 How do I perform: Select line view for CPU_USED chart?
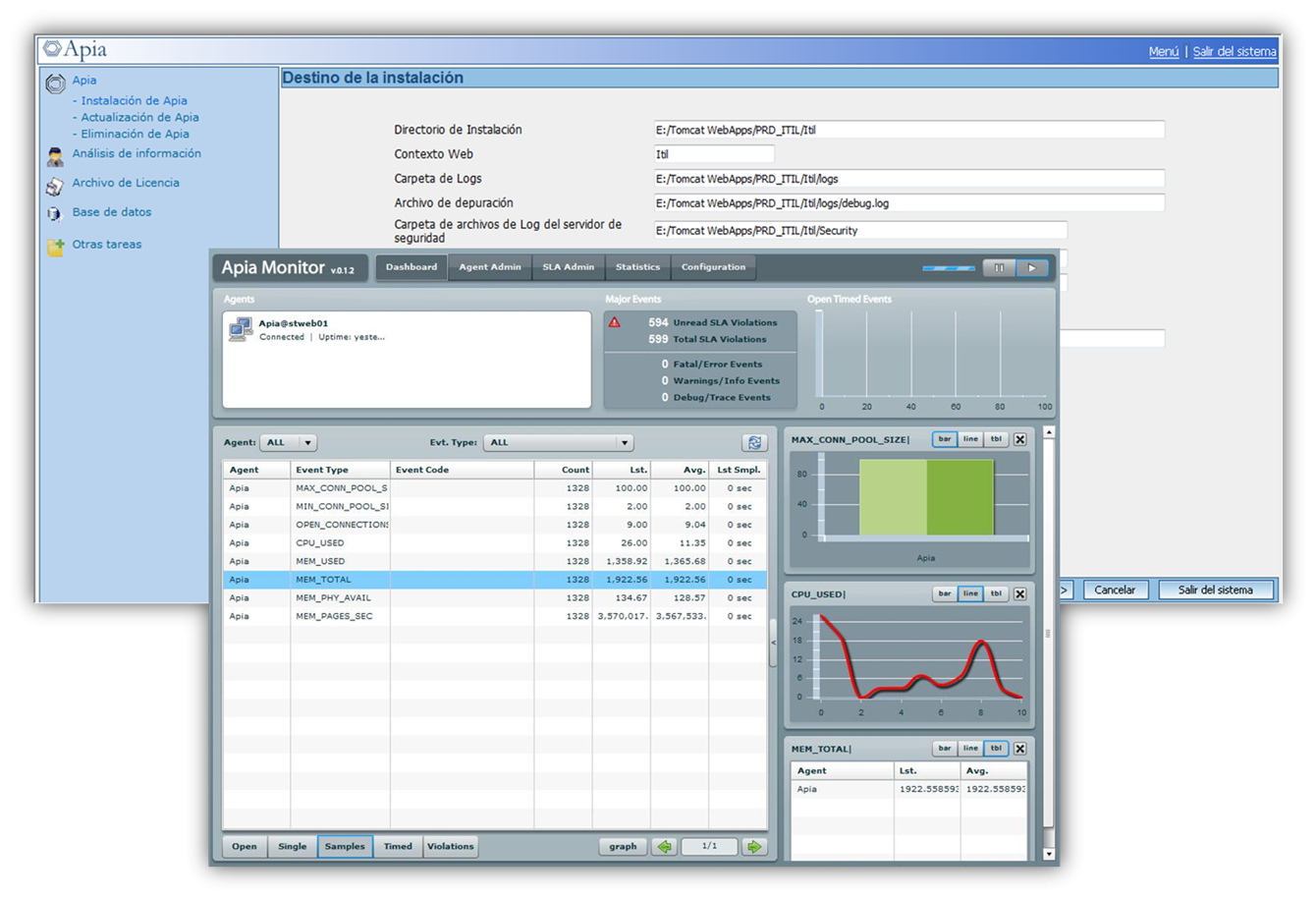click(x=970, y=593)
